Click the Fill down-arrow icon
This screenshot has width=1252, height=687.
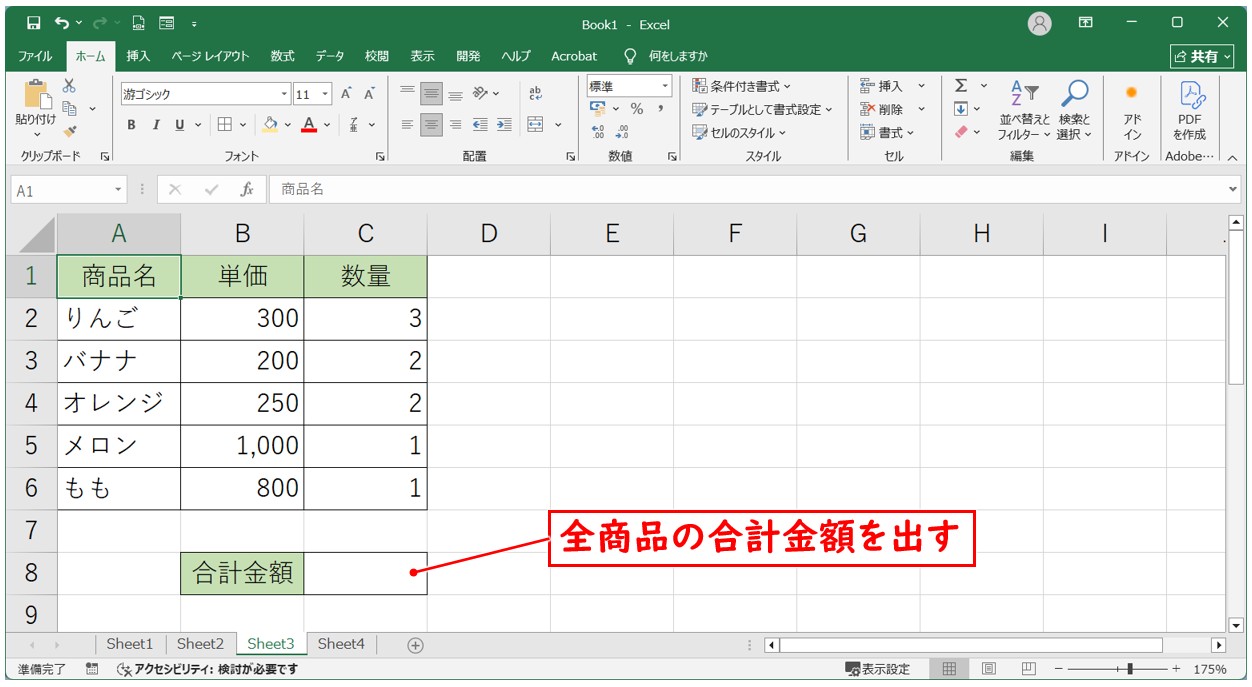tap(961, 109)
